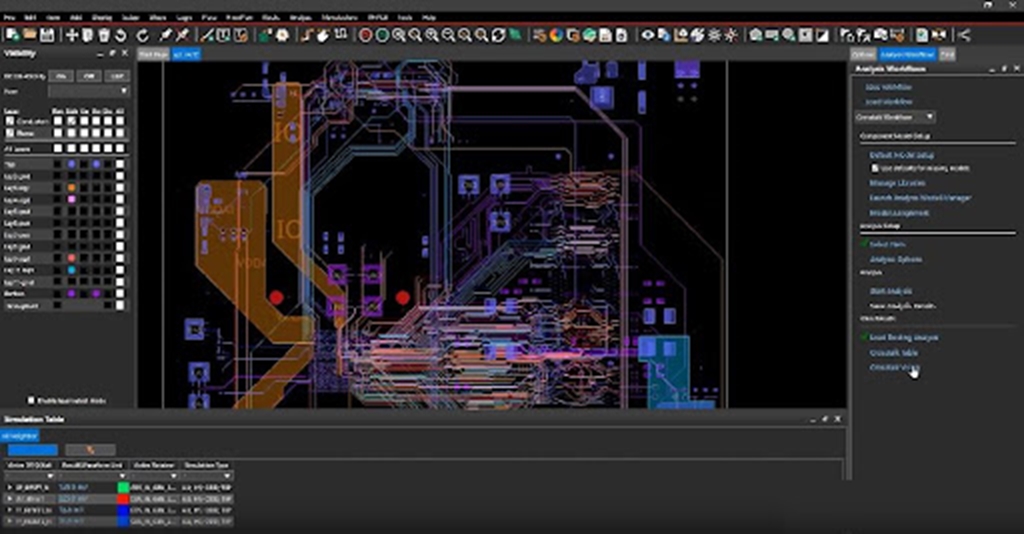Click the blue button in Simulation Table
Viewport: 1024px width, 534px height.
point(33,450)
